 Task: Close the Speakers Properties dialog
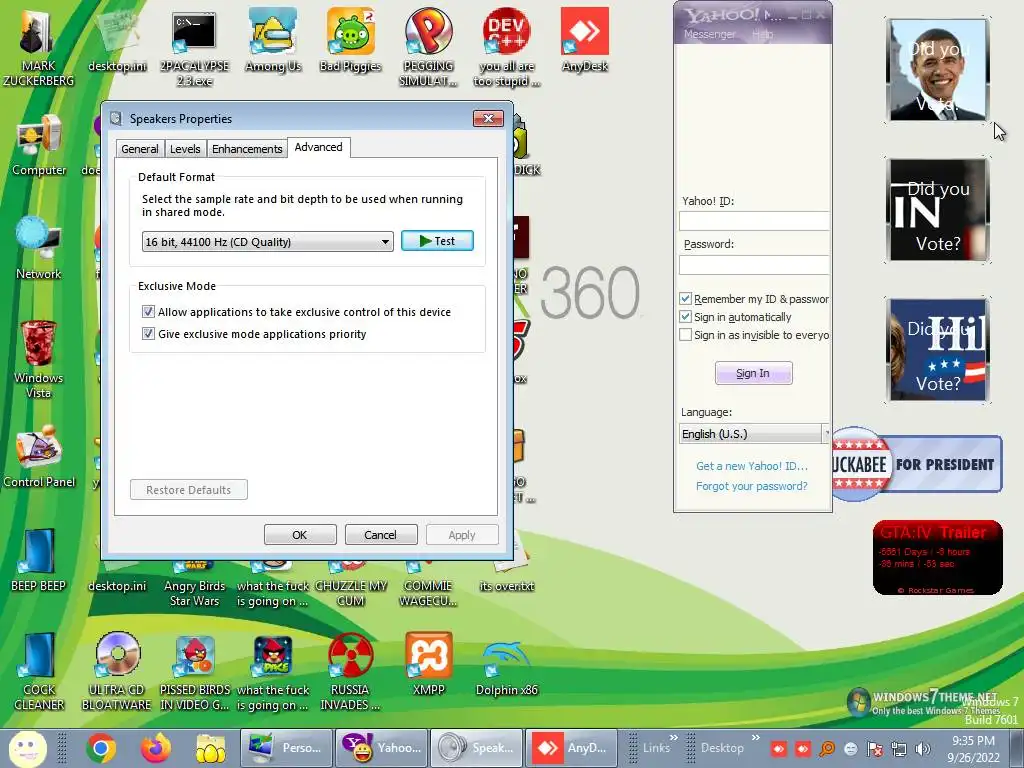click(488, 118)
